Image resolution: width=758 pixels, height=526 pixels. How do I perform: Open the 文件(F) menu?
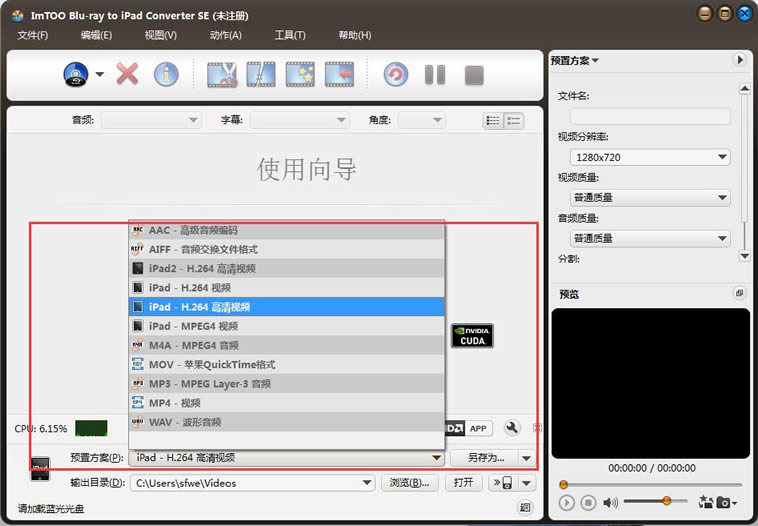click(33, 35)
